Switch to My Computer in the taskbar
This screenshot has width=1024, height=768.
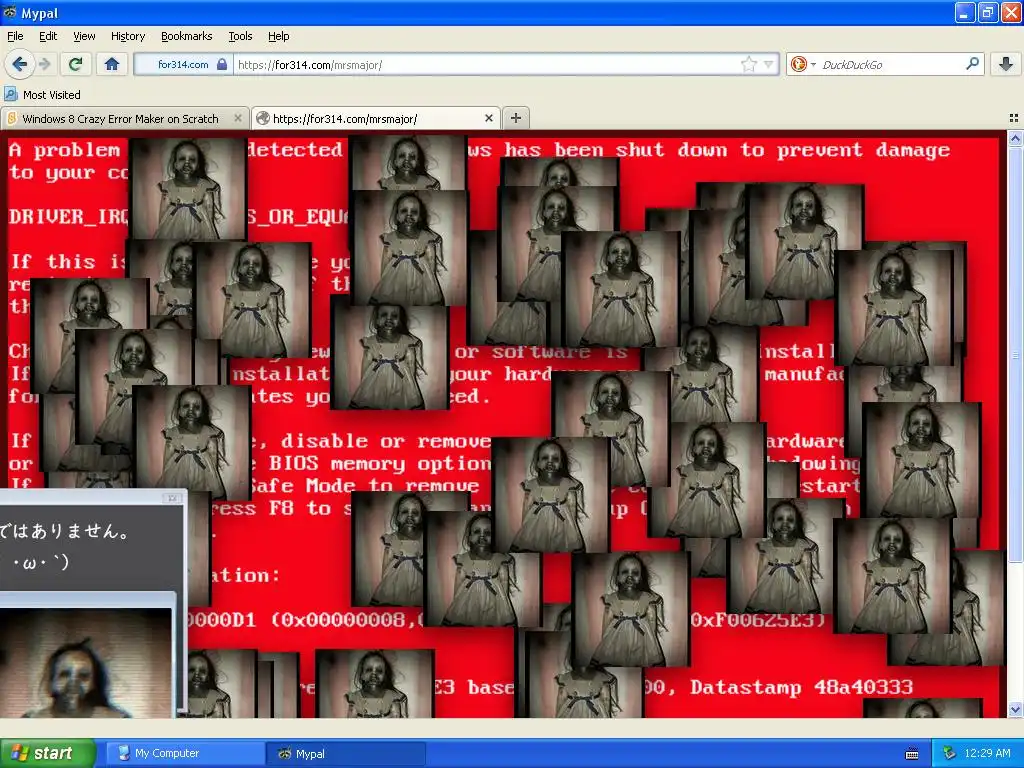[x=185, y=753]
